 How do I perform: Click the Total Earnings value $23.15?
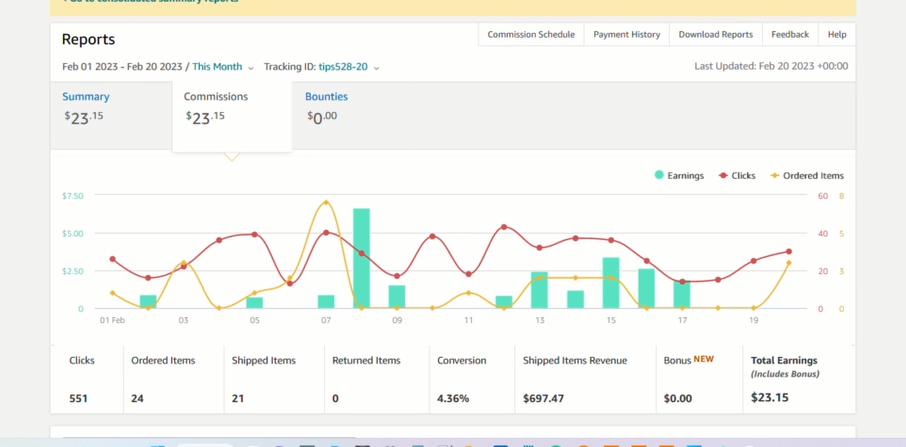pos(770,397)
